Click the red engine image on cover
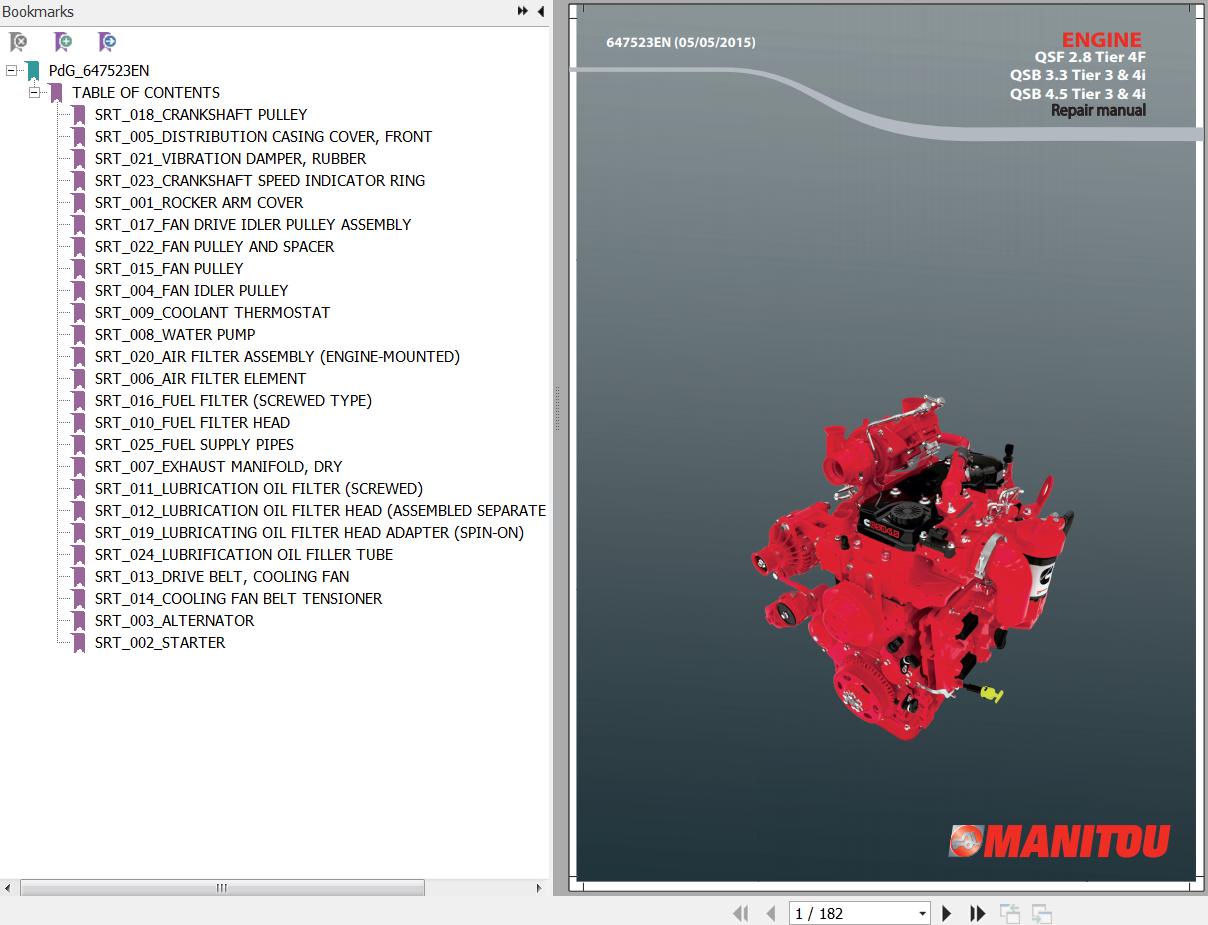This screenshot has width=1208, height=925. [x=913, y=567]
